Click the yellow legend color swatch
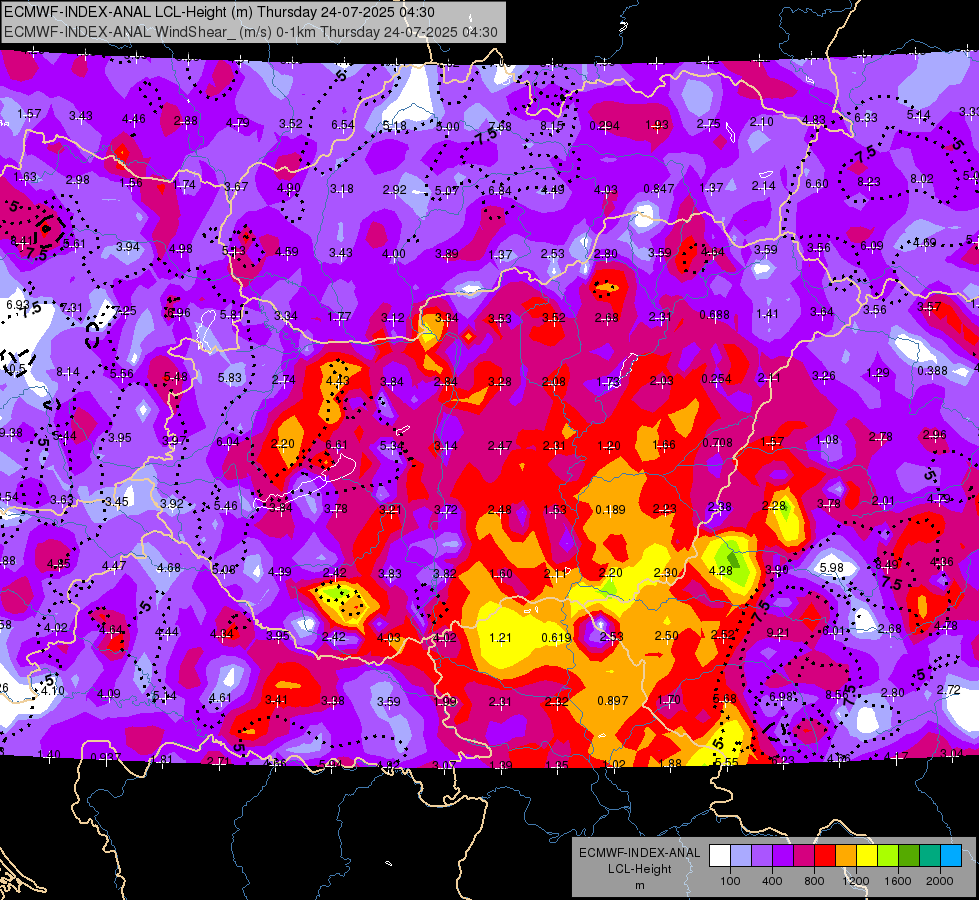This screenshot has width=979, height=900. click(867, 855)
